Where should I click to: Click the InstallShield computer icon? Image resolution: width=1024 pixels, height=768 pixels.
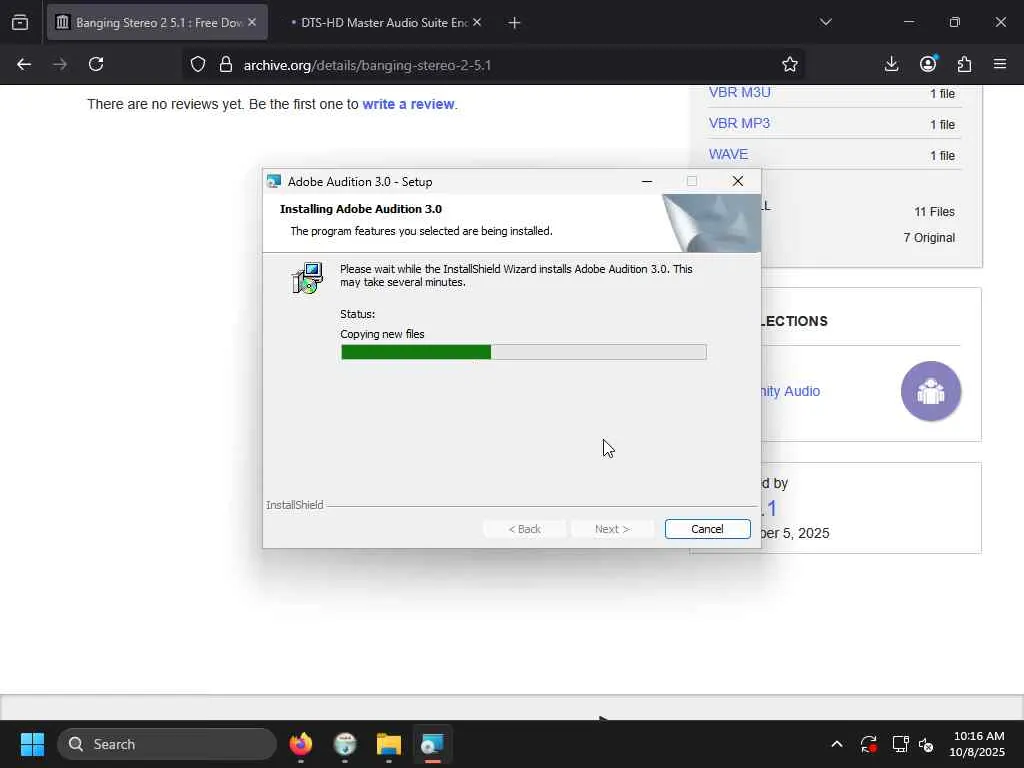[x=307, y=278]
